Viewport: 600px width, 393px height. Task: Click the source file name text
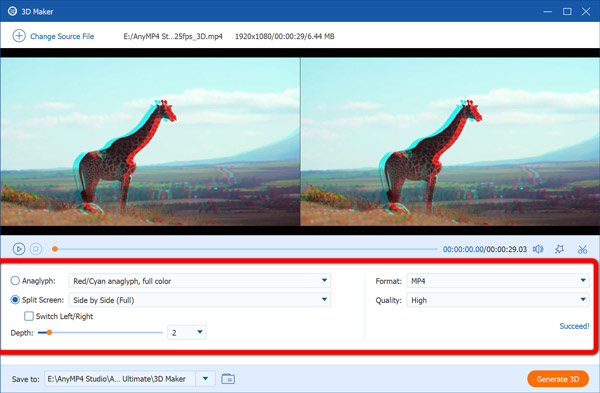tap(173, 36)
